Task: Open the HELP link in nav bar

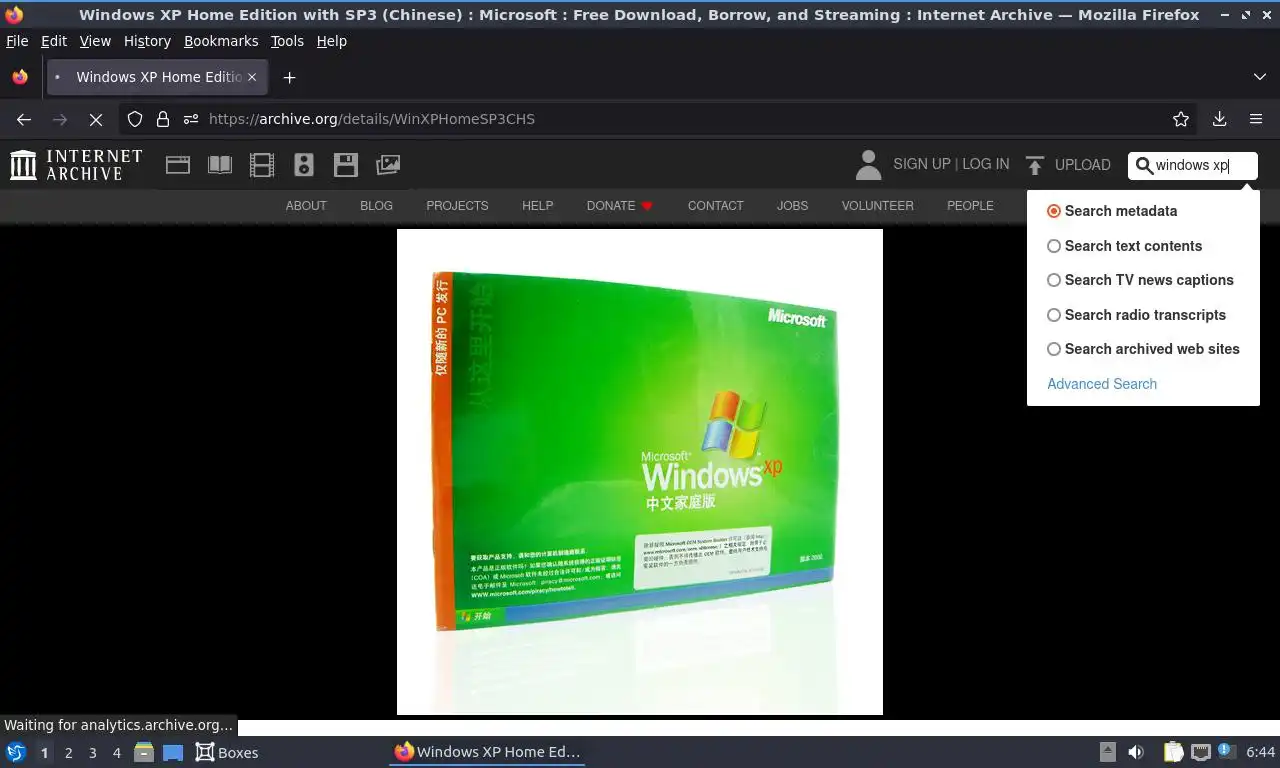Action: click(537, 206)
